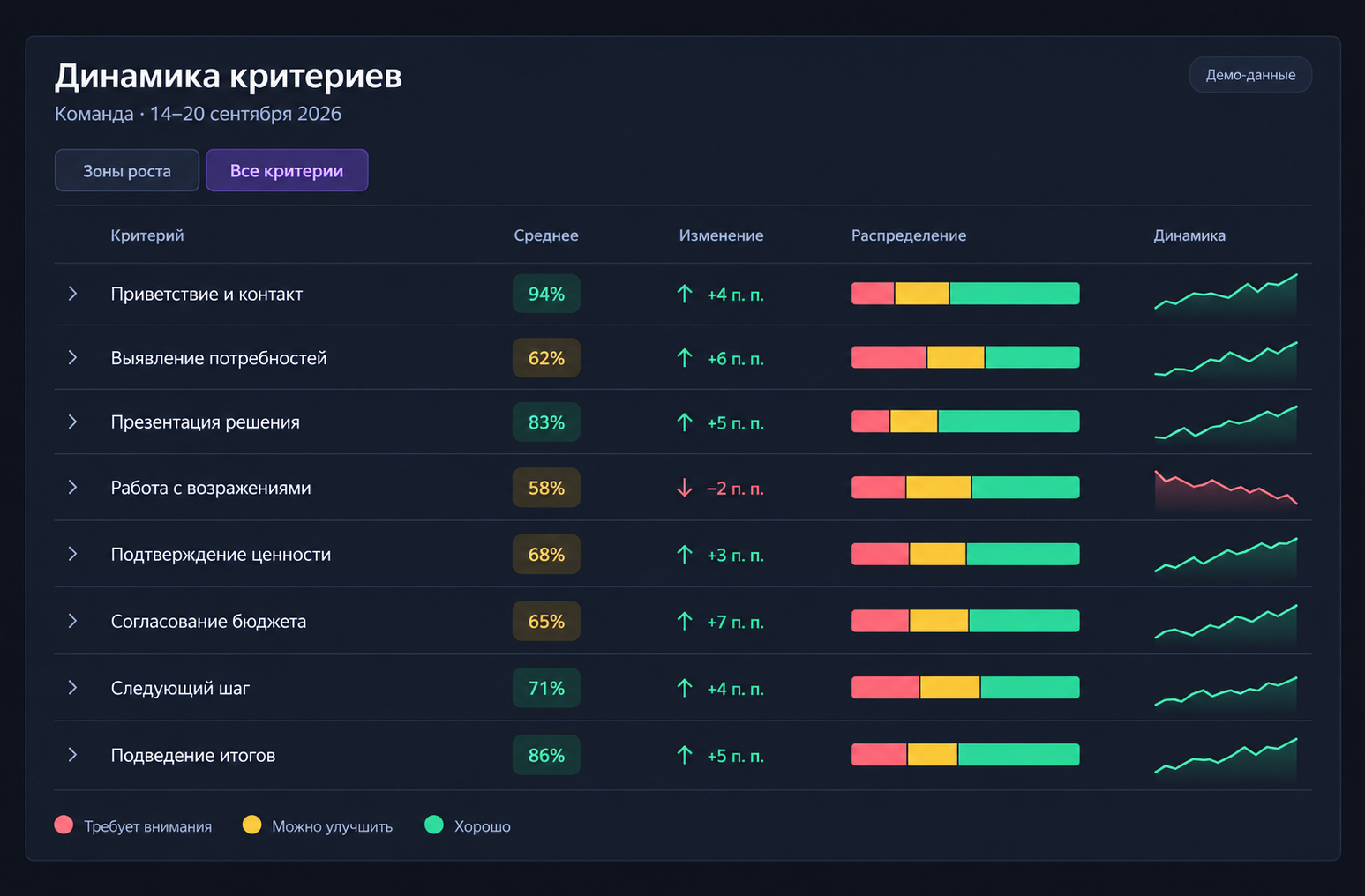The width and height of the screenshot is (1365, 896).
Task: Click the −2 п. п. change value
Action: (735, 489)
